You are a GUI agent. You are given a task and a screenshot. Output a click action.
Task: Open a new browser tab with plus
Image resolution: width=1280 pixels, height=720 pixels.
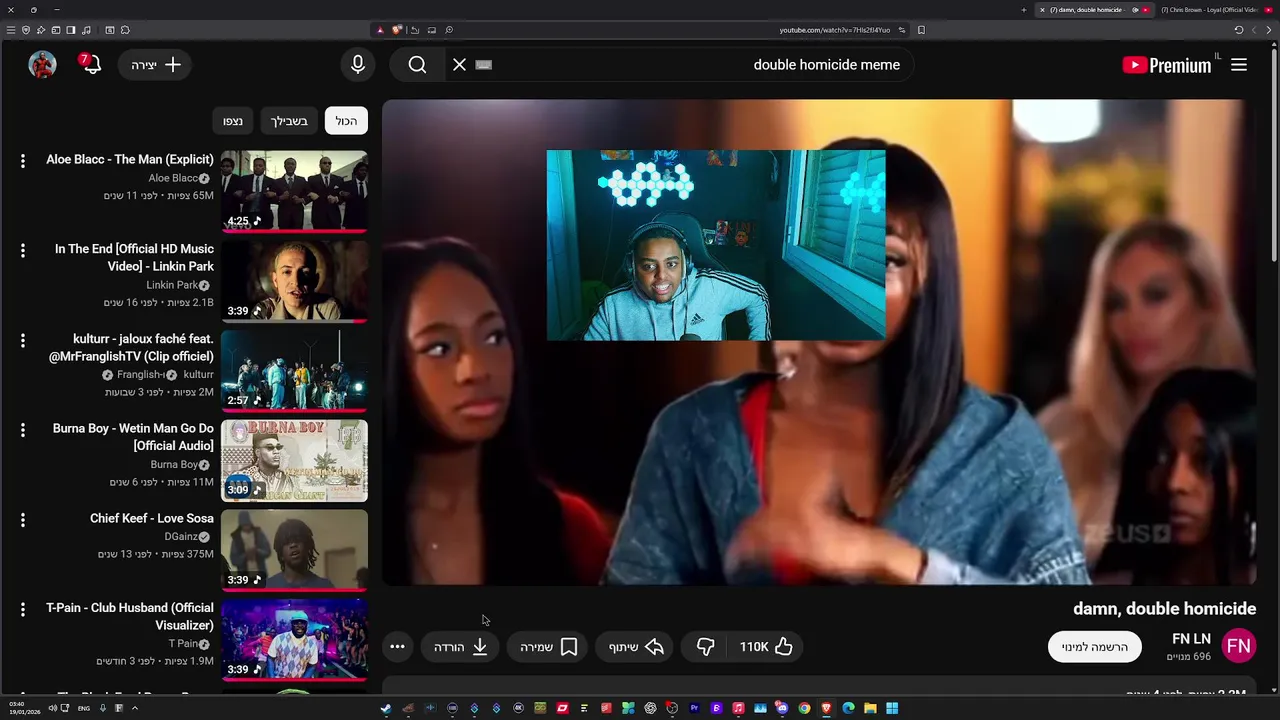[x=1024, y=10]
